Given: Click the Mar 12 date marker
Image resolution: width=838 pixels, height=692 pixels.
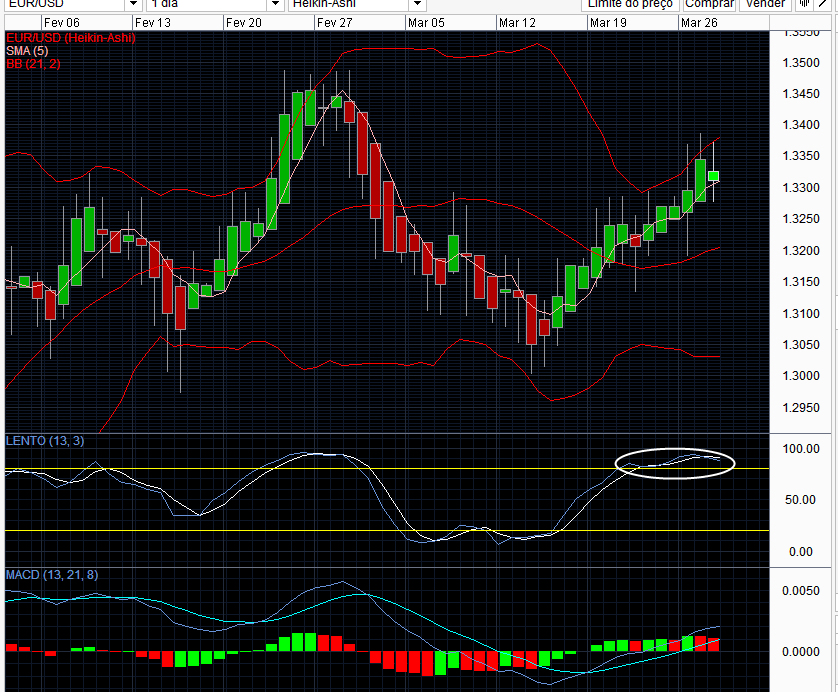Looking at the screenshot, I should (x=517, y=22).
